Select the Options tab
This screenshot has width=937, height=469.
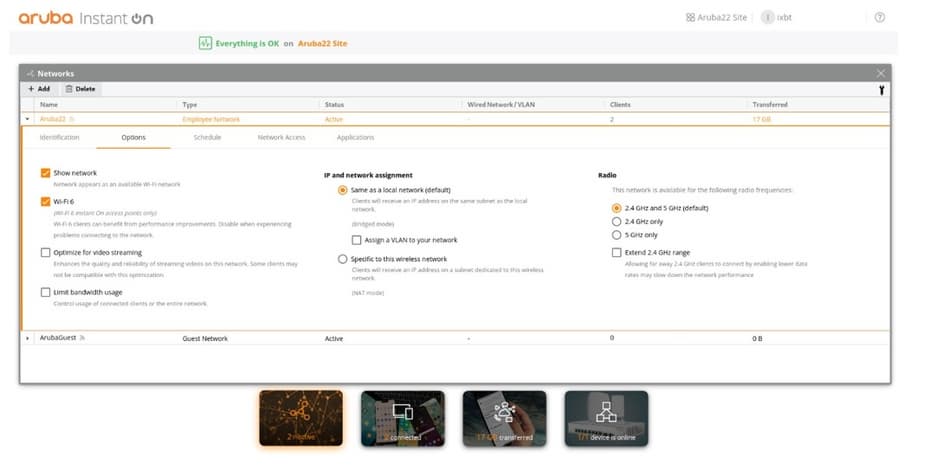point(133,137)
